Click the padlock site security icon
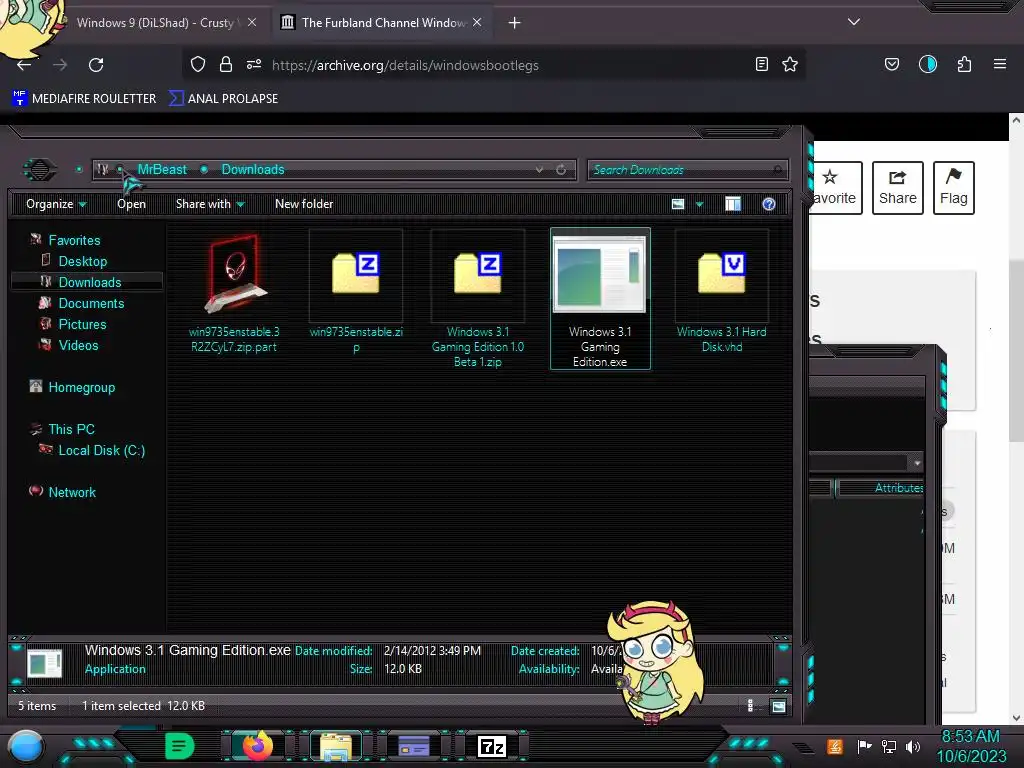The image size is (1024, 768). pos(226,64)
